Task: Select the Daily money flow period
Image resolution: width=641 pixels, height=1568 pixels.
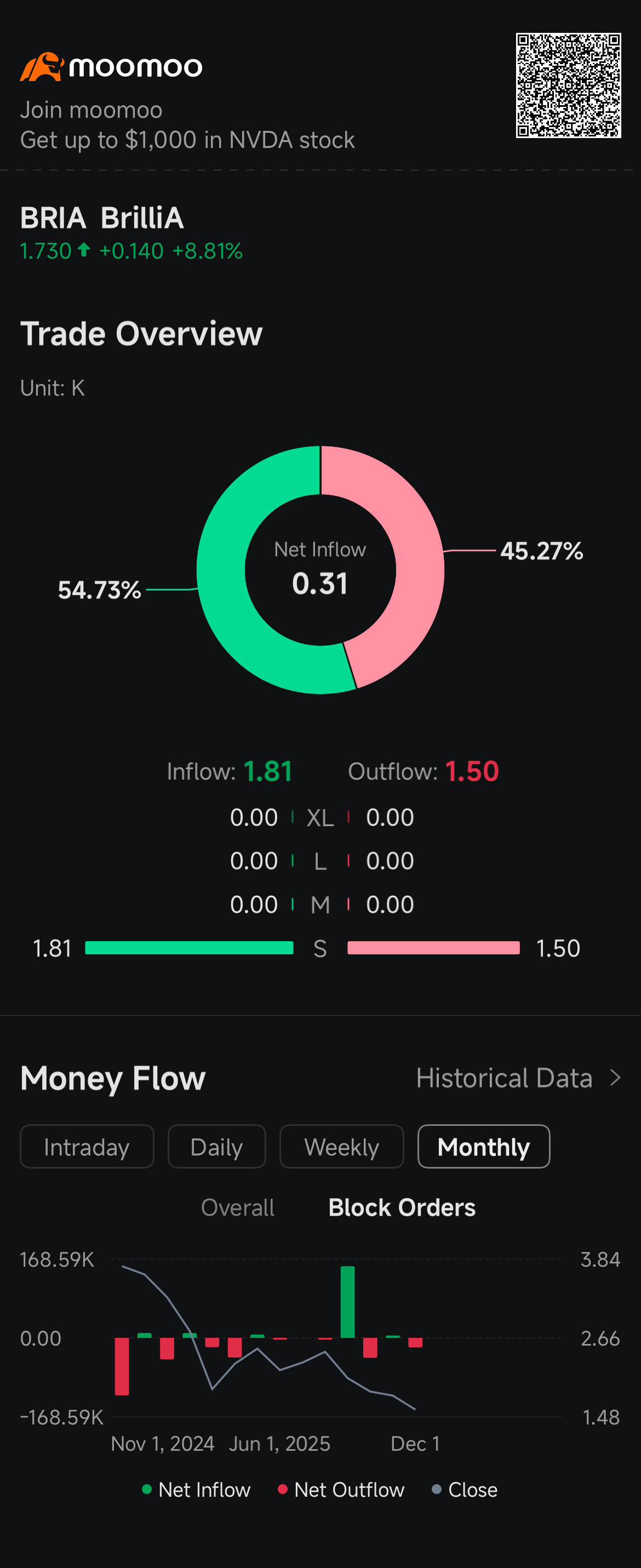Action: click(217, 1147)
